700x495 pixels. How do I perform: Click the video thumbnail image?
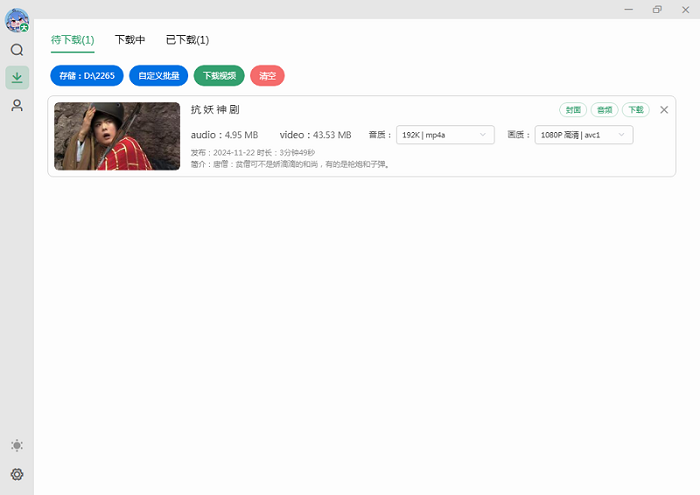coord(117,136)
